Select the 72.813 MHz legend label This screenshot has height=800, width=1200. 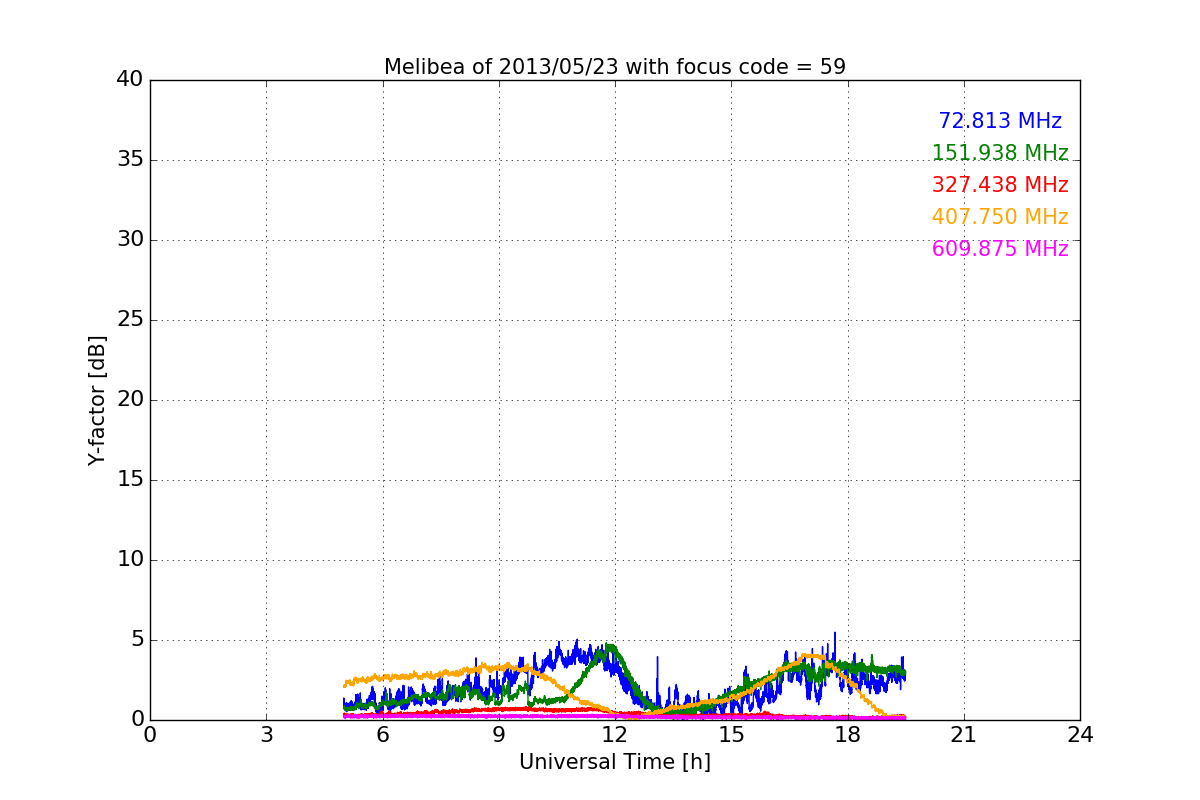pyautogui.click(x=1000, y=121)
